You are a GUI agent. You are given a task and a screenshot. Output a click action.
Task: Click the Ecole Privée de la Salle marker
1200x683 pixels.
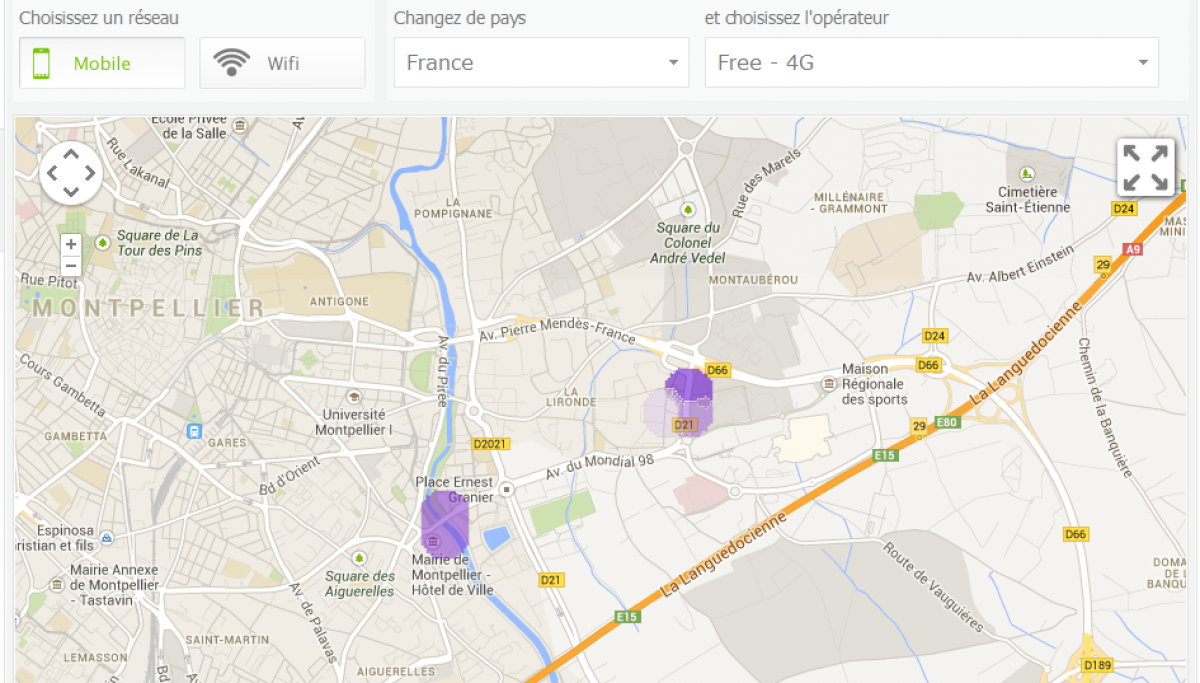(241, 125)
